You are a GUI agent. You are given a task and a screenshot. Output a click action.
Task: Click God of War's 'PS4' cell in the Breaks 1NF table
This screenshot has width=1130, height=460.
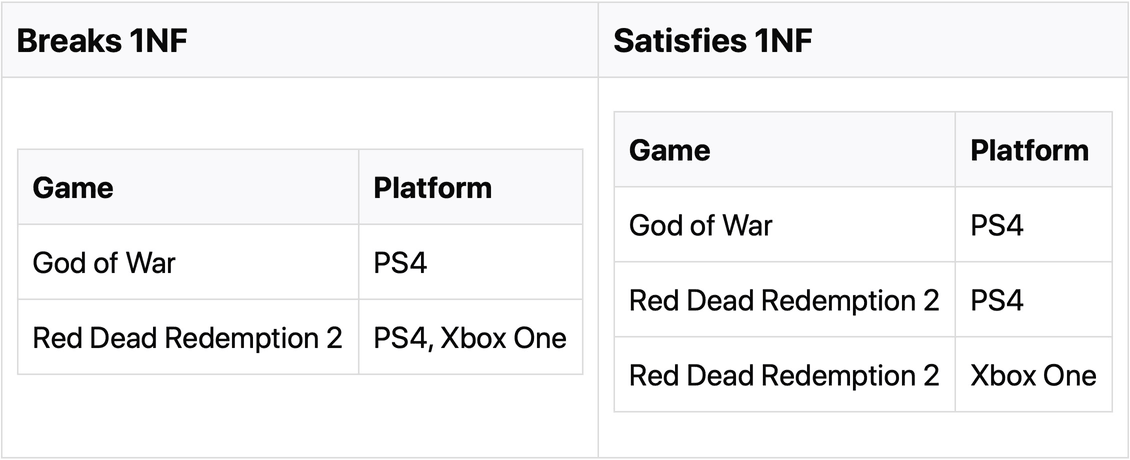pyautogui.click(x=400, y=262)
